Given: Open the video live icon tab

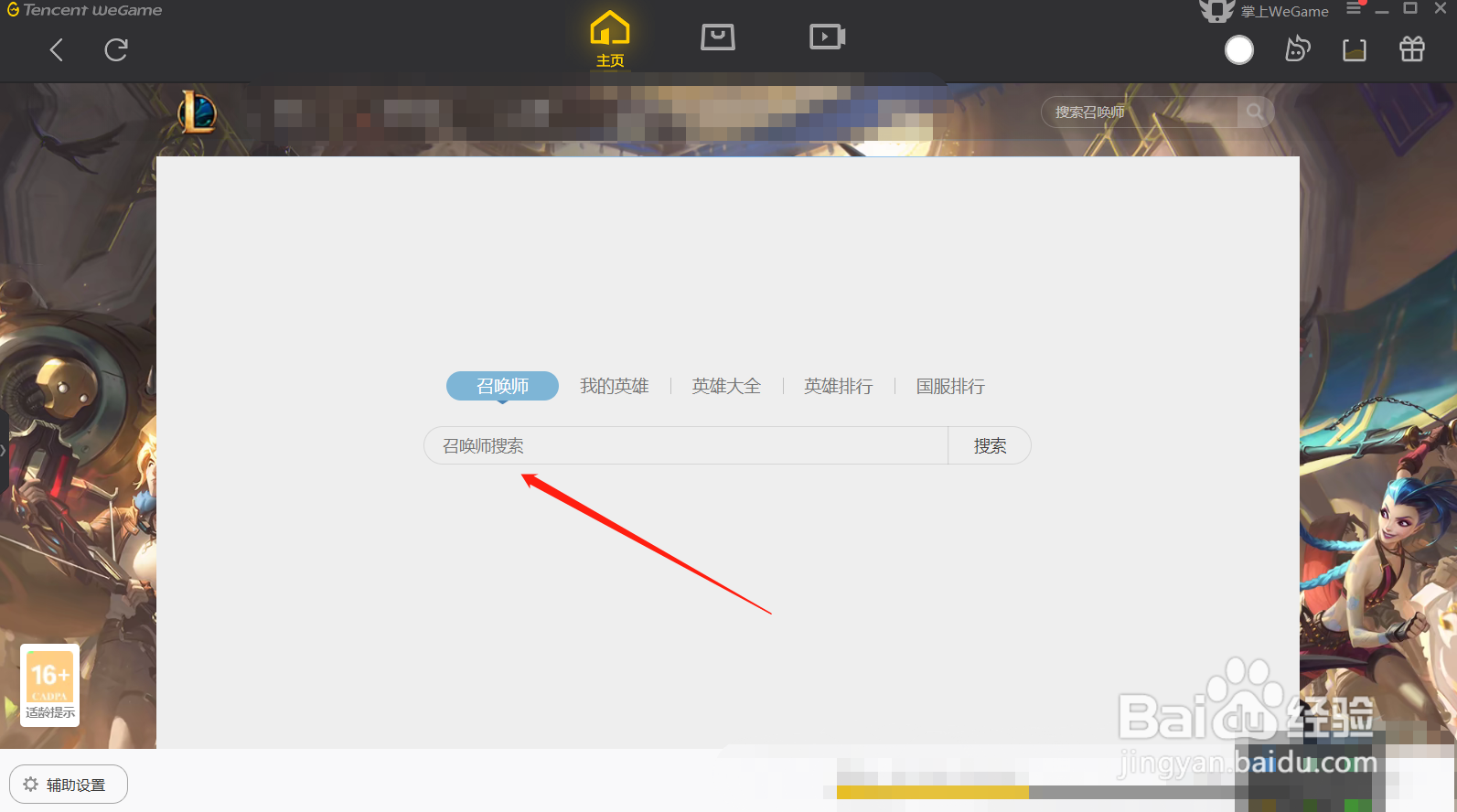Looking at the screenshot, I should (828, 37).
